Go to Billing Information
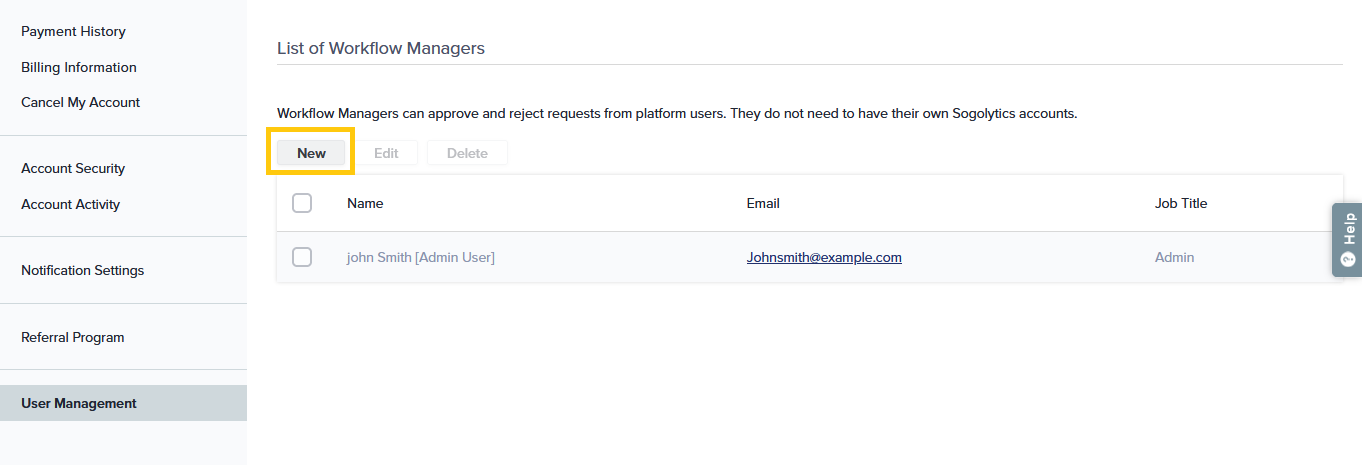1362x465 pixels. click(79, 68)
